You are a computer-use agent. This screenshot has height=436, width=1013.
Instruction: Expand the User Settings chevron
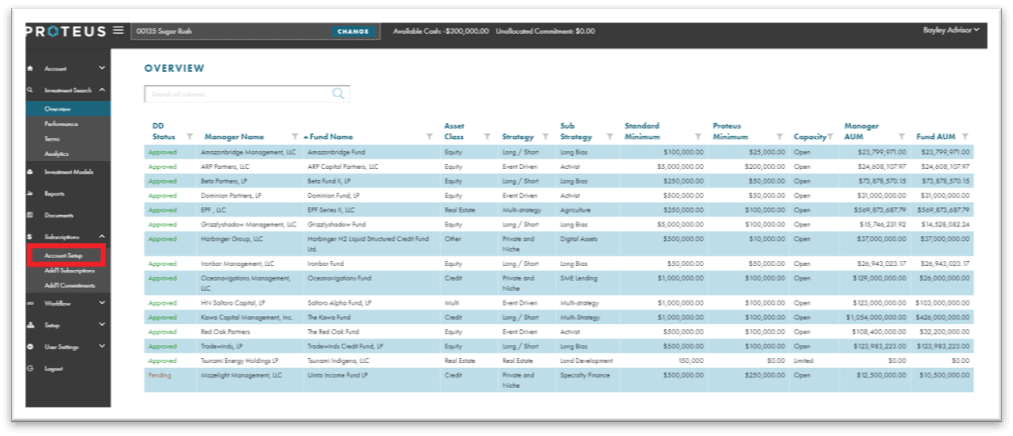(101, 347)
